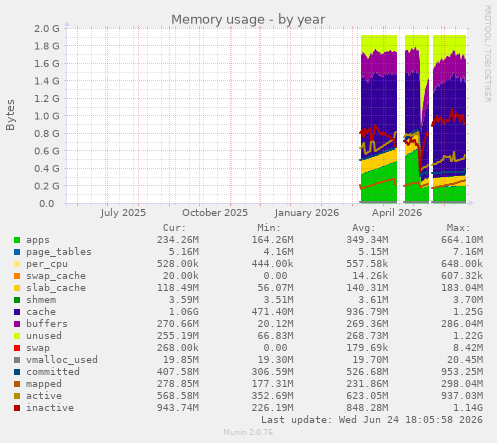Screen dimensions: 497x443
Task: Click the navy committed legend swatch
Action: 17,372
